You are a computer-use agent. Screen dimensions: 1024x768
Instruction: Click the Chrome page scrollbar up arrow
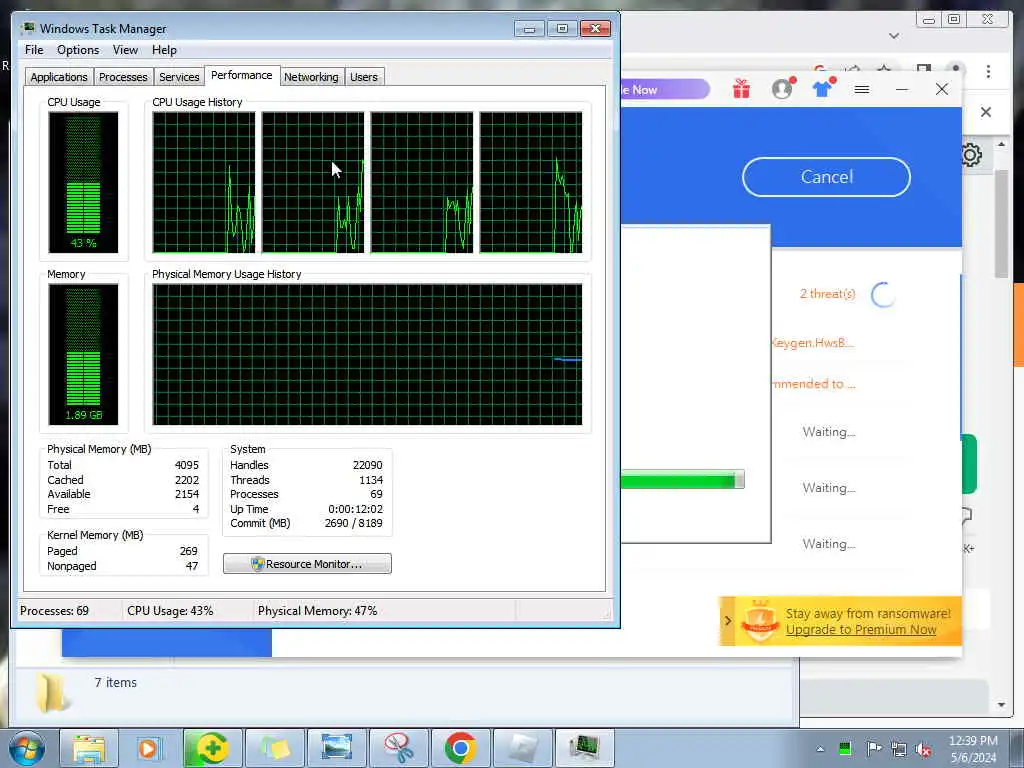pyautogui.click(x=1002, y=144)
